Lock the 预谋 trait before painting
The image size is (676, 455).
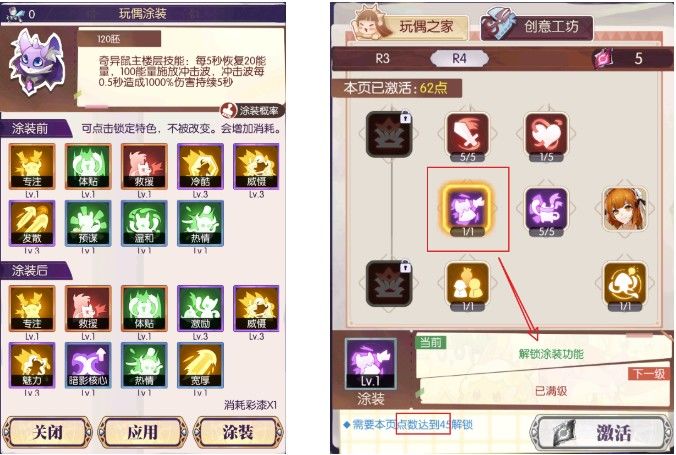click(x=88, y=223)
